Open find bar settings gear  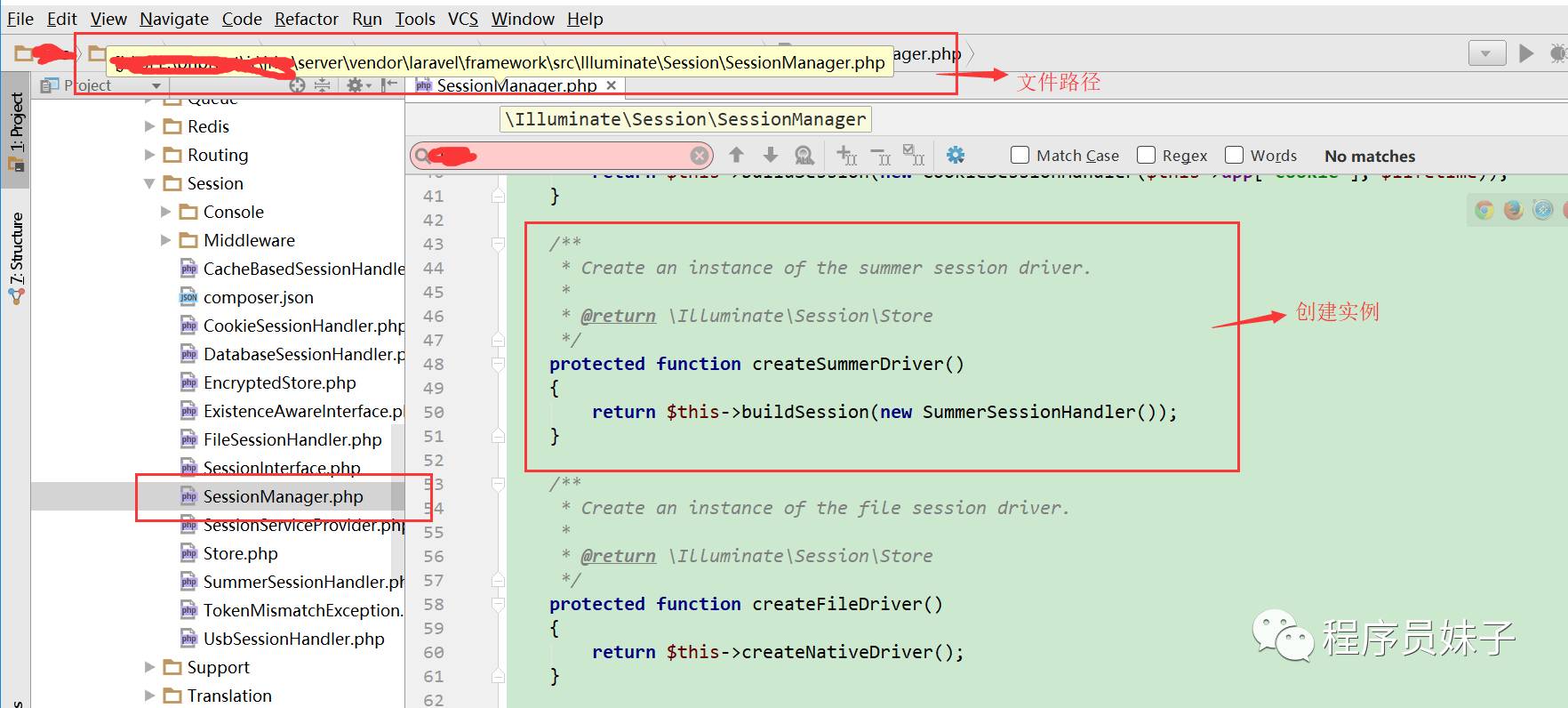point(956,155)
